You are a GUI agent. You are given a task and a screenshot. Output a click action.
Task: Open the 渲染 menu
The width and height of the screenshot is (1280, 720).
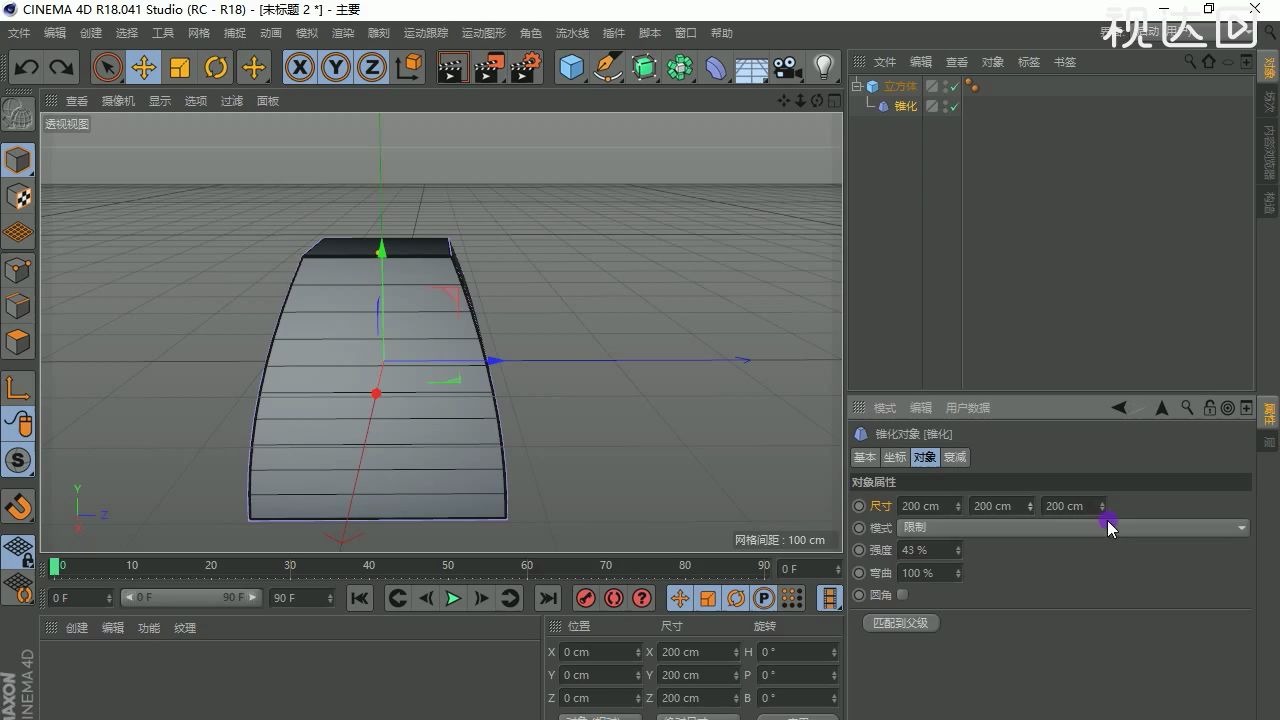[343, 33]
